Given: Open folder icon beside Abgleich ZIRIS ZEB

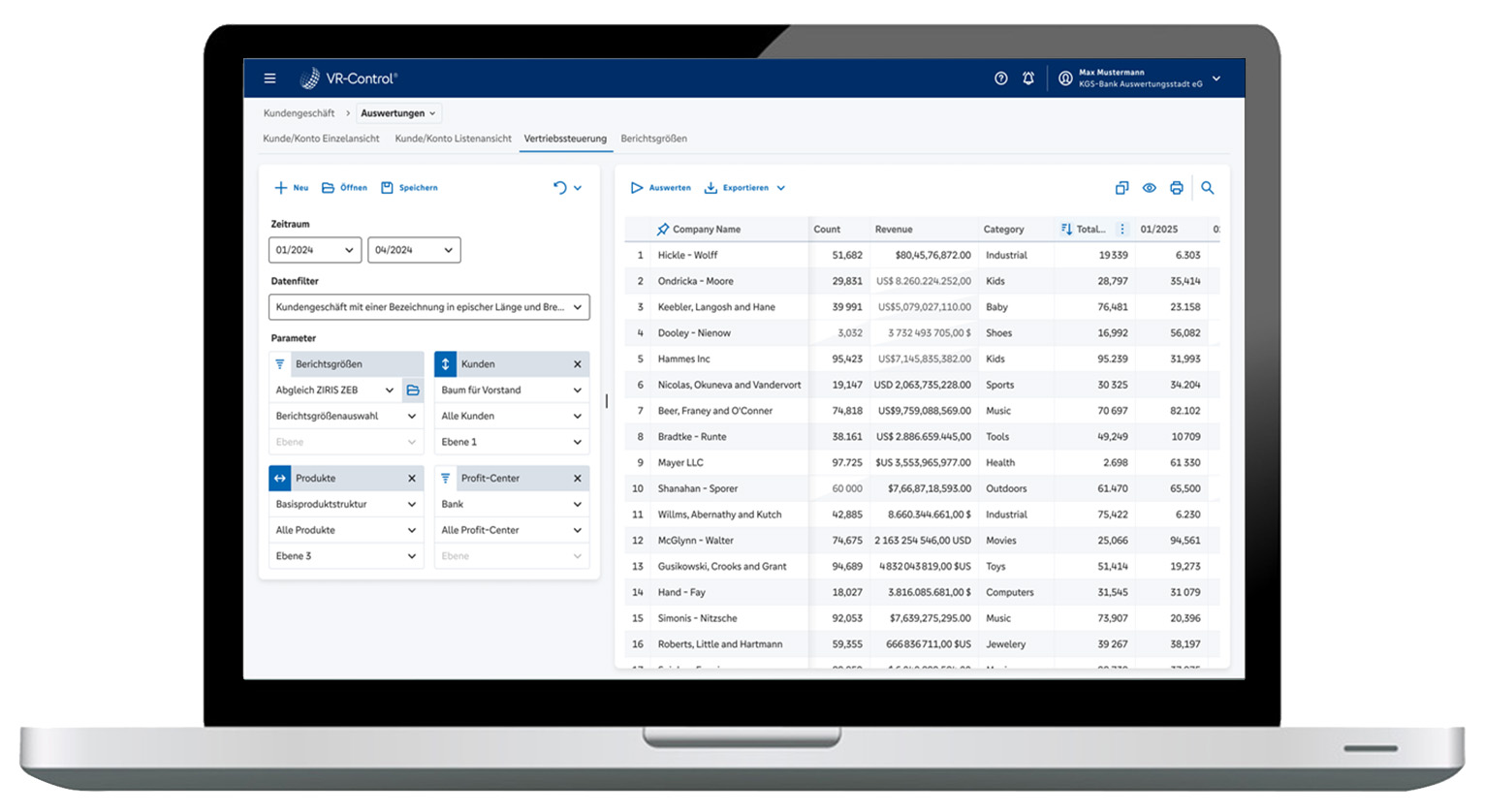Looking at the screenshot, I should tap(413, 390).
